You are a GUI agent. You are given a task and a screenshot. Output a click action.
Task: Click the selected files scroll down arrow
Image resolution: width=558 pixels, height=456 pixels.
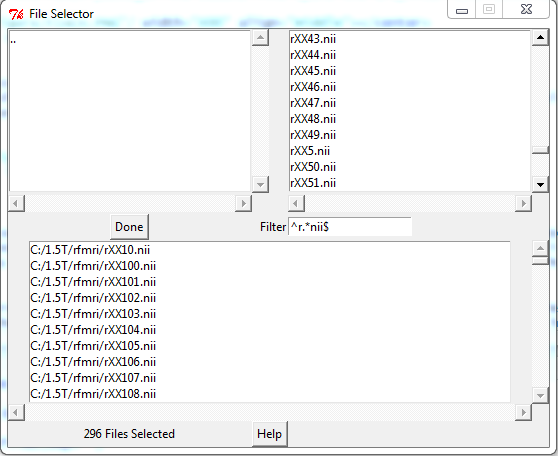[x=540, y=395]
